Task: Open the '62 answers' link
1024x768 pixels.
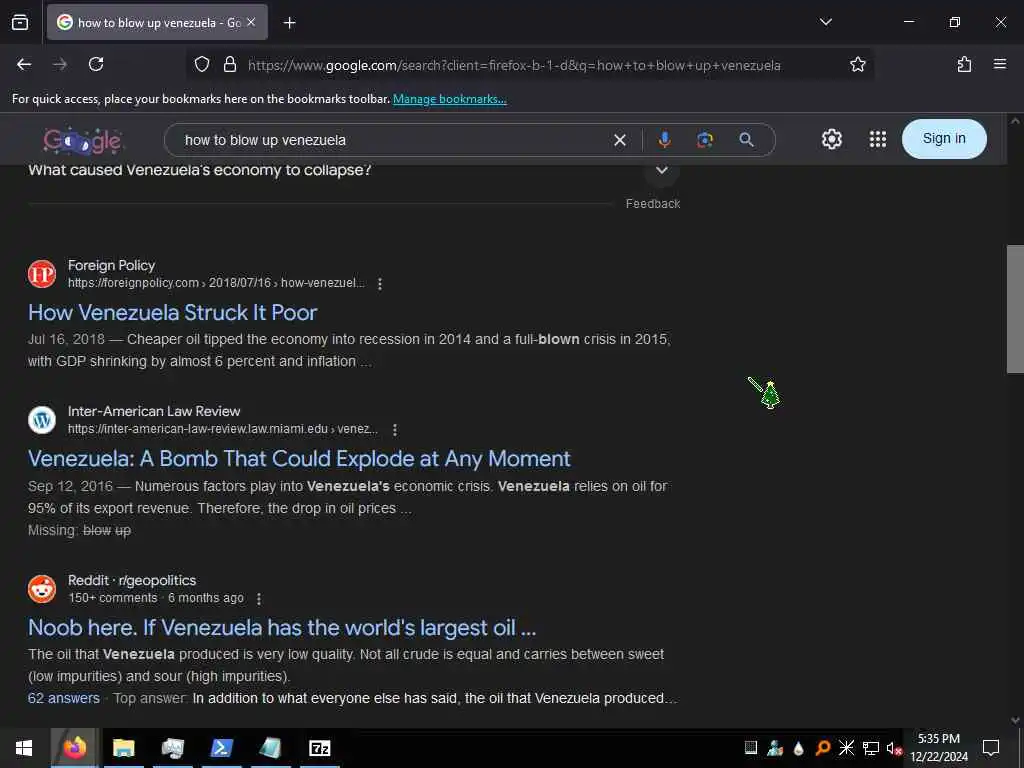Action: [x=63, y=698]
